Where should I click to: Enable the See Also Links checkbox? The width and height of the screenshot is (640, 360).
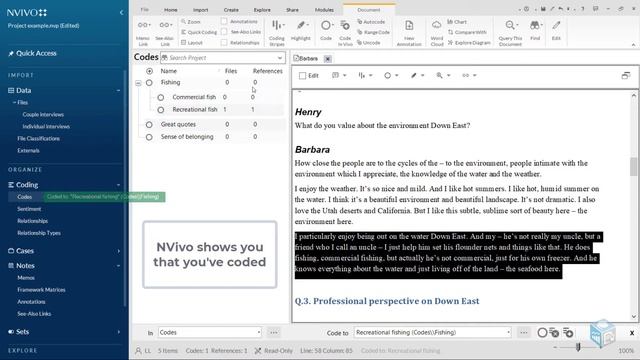[224, 32]
